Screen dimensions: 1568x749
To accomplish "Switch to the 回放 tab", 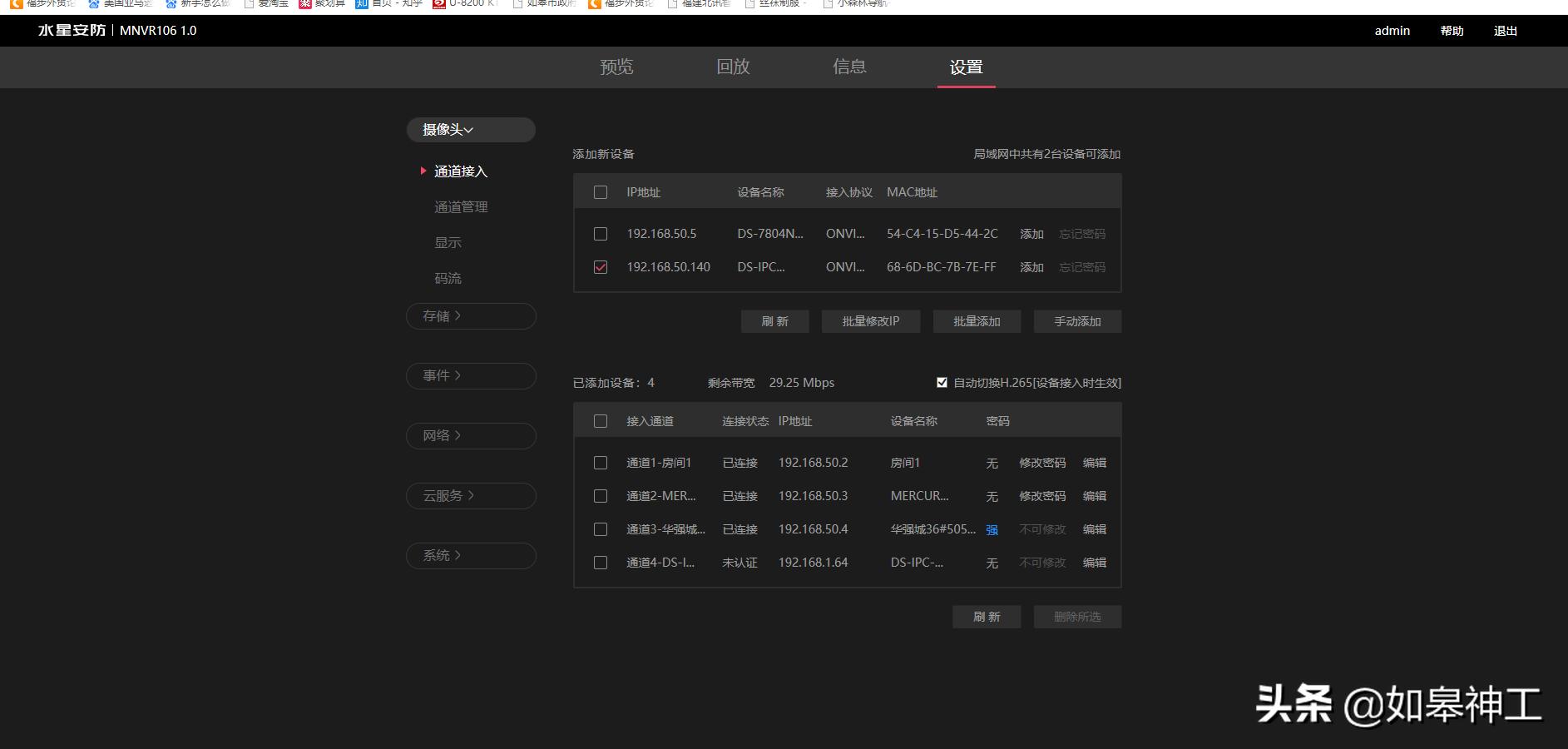I will (733, 67).
